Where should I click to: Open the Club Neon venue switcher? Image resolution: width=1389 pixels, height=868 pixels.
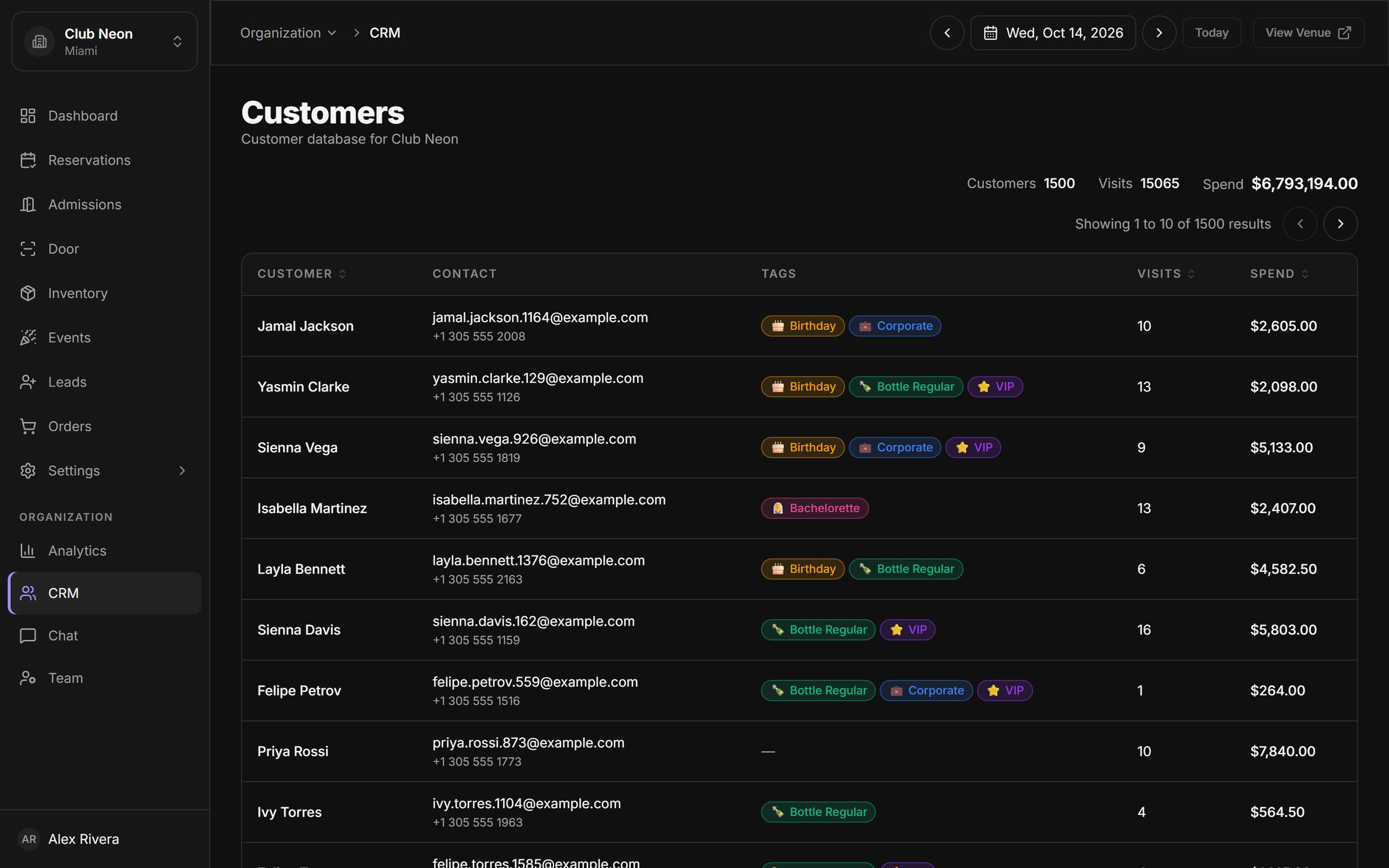point(104,42)
